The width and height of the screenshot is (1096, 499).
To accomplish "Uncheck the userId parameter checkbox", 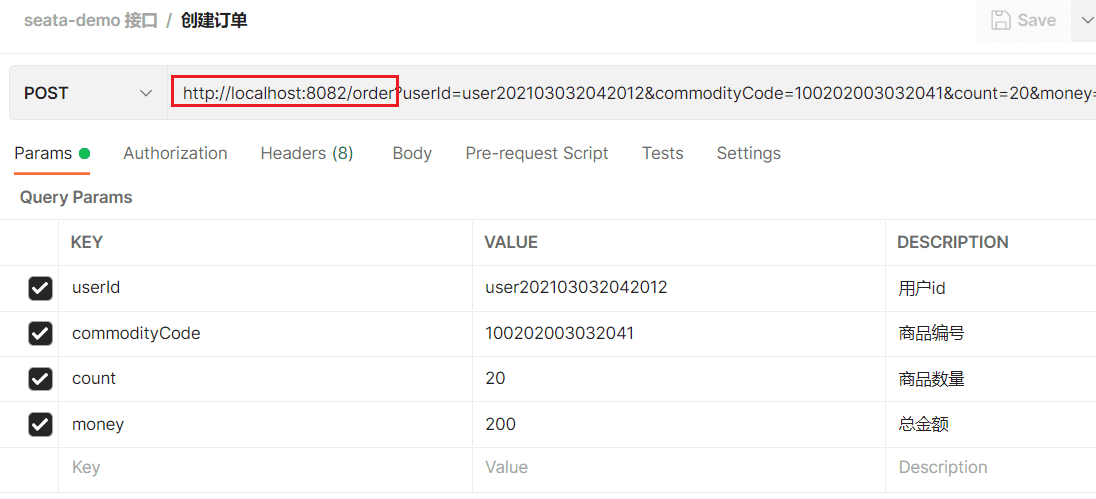I will tap(40, 288).
